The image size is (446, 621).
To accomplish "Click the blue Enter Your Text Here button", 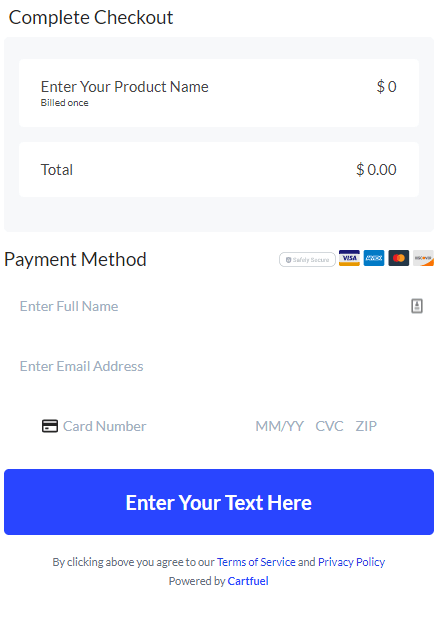I will [219, 502].
